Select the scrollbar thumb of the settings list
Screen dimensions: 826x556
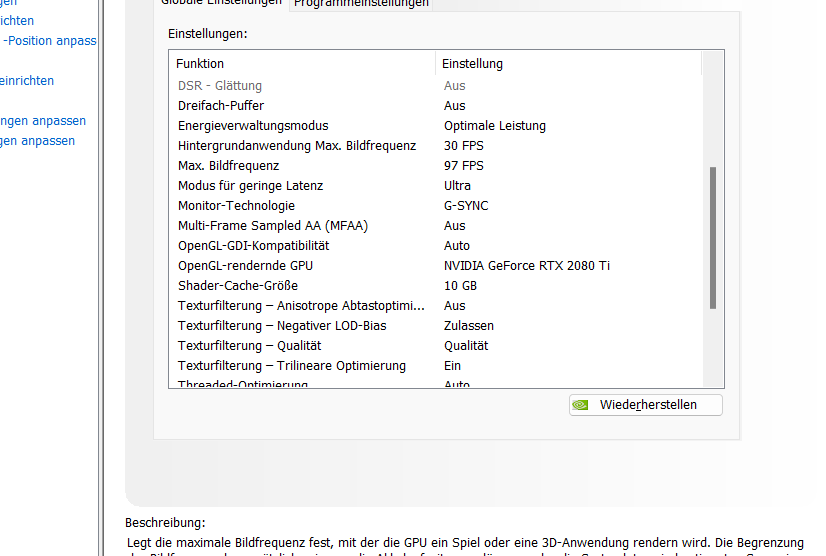click(713, 238)
